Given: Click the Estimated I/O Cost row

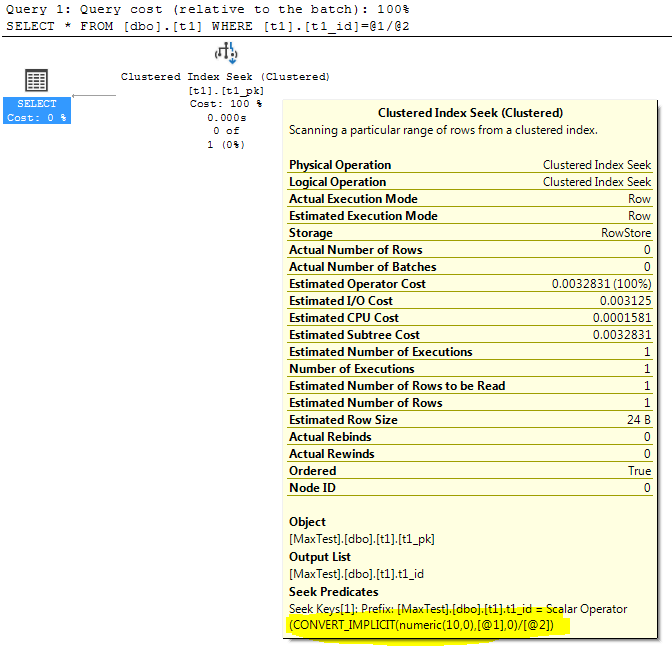Looking at the screenshot, I should coord(470,301).
